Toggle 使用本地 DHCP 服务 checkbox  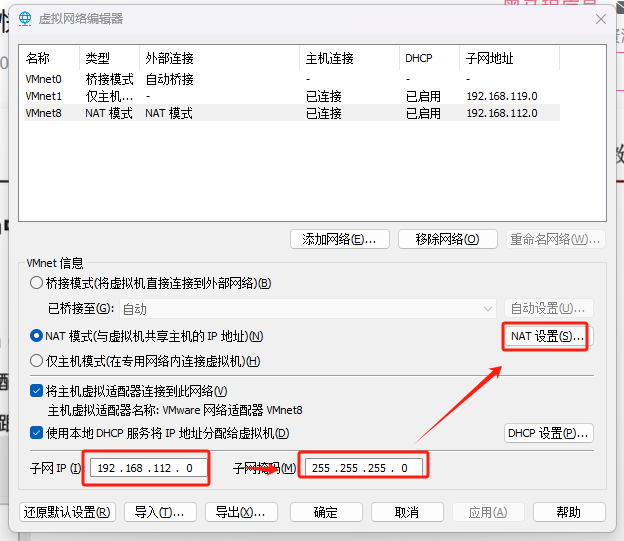click(36, 433)
